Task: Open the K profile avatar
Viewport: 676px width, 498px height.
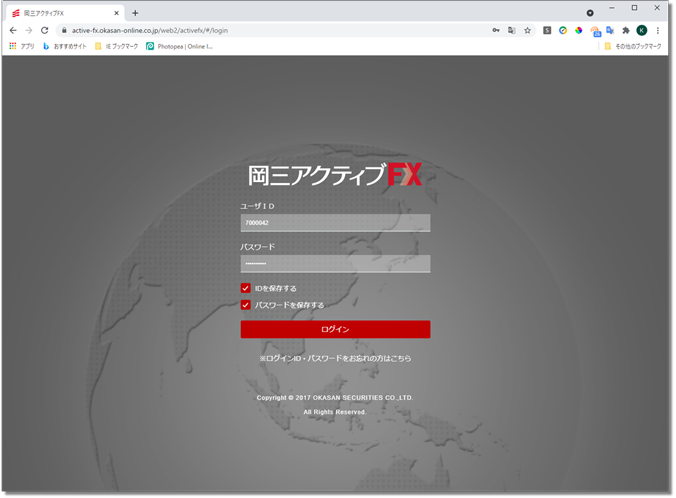Action: [x=642, y=30]
